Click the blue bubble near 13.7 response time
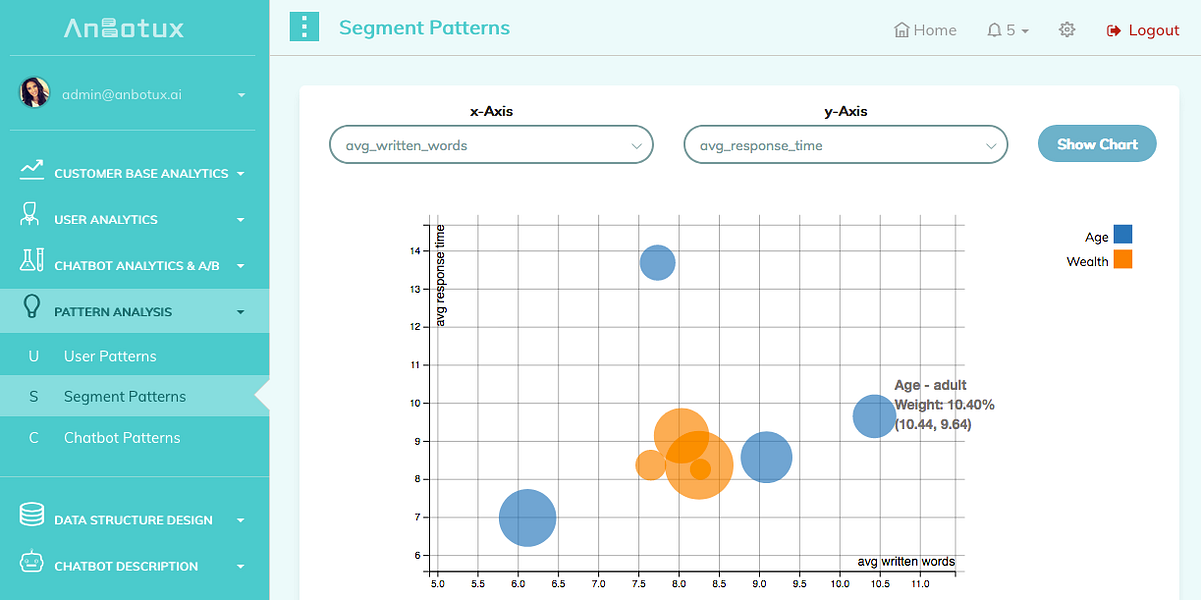This screenshot has height=600, width=1201. [657, 264]
